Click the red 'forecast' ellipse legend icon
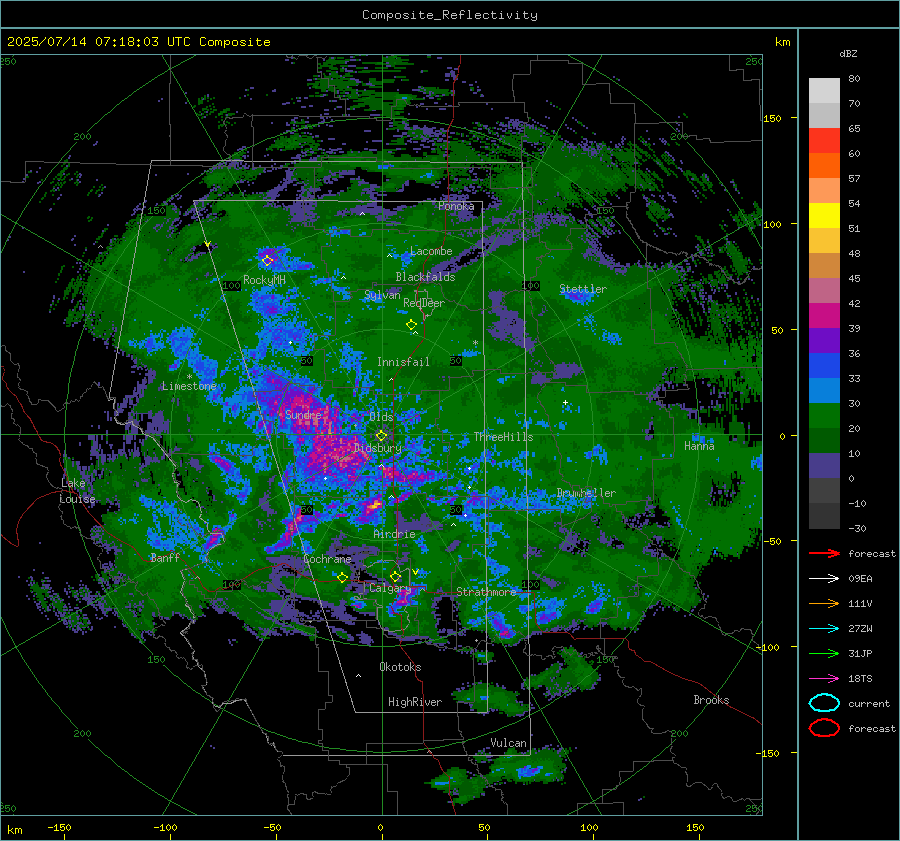Screen dimensions: 900x841 [x=824, y=728]
